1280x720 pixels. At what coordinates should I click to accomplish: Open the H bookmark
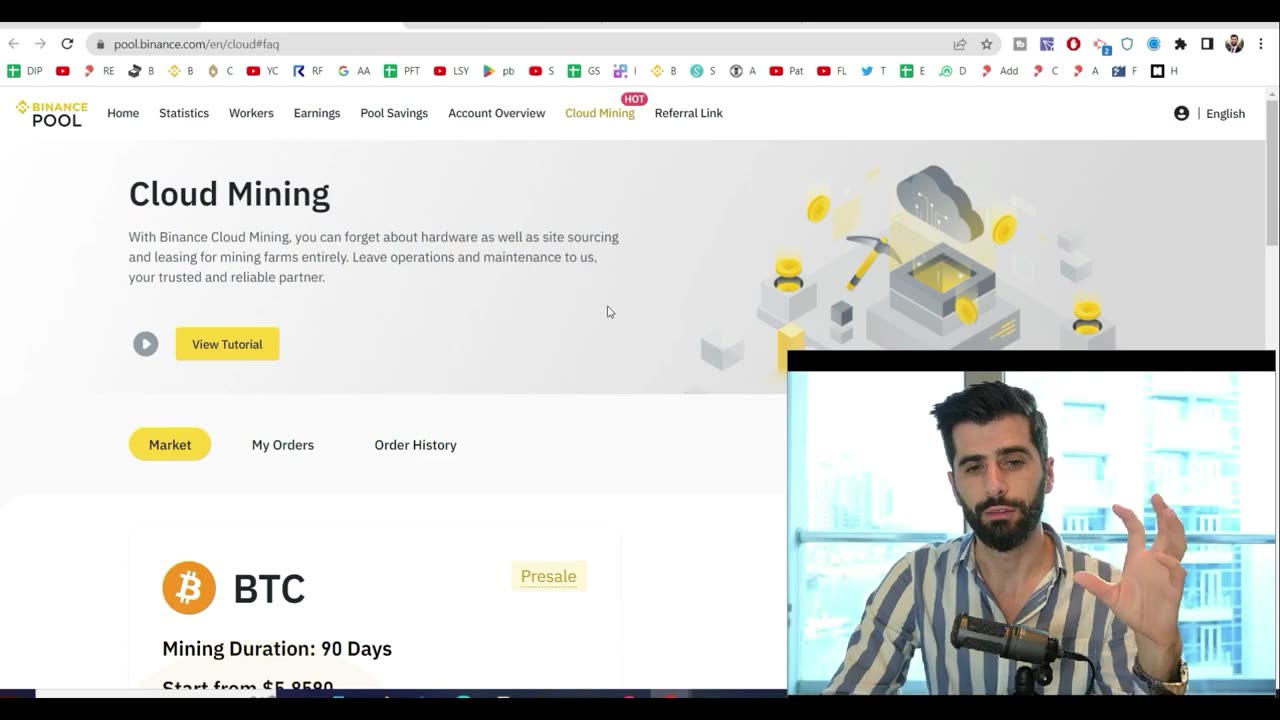1164,71
